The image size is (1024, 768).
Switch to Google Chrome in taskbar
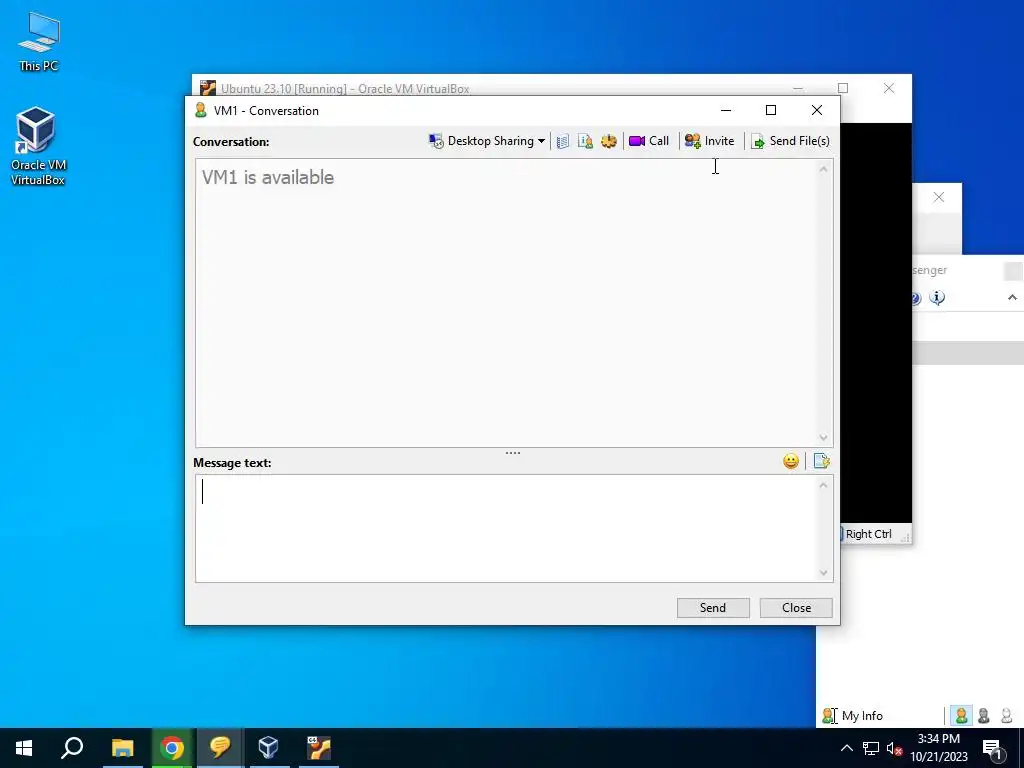click(x=171, y=748)
